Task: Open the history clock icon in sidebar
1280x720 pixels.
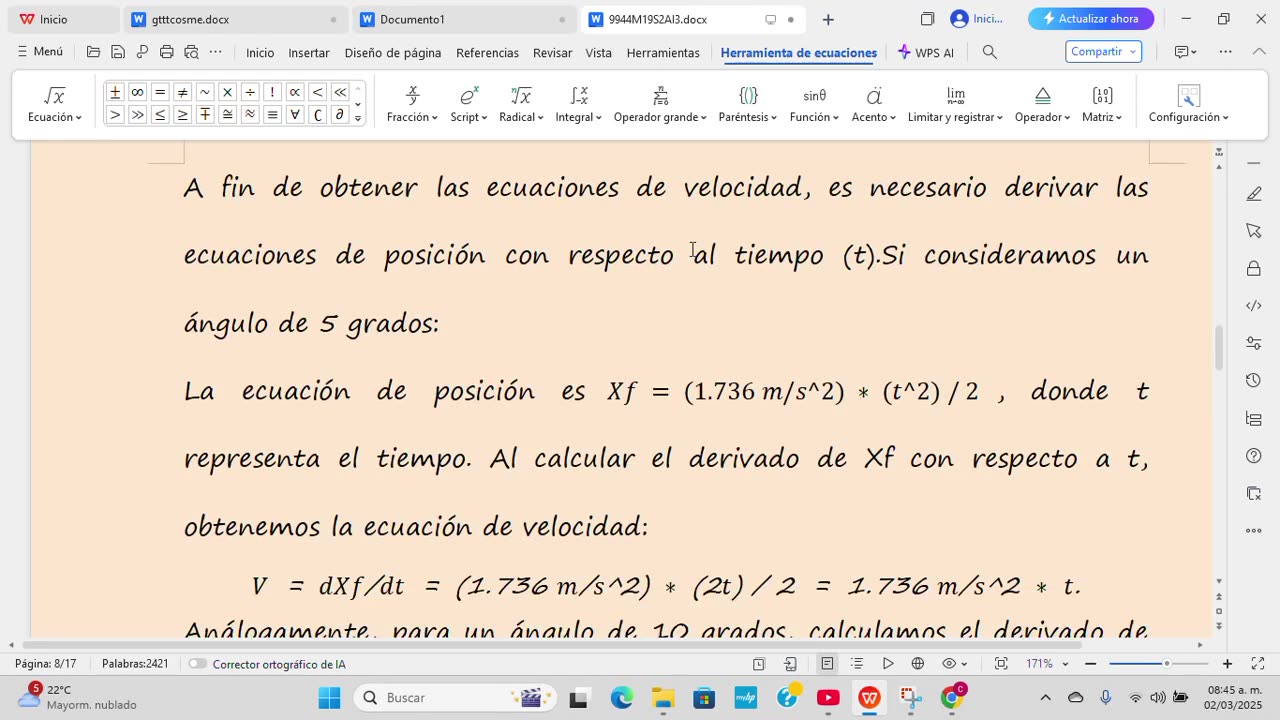Action: [x=1254, y=381]
